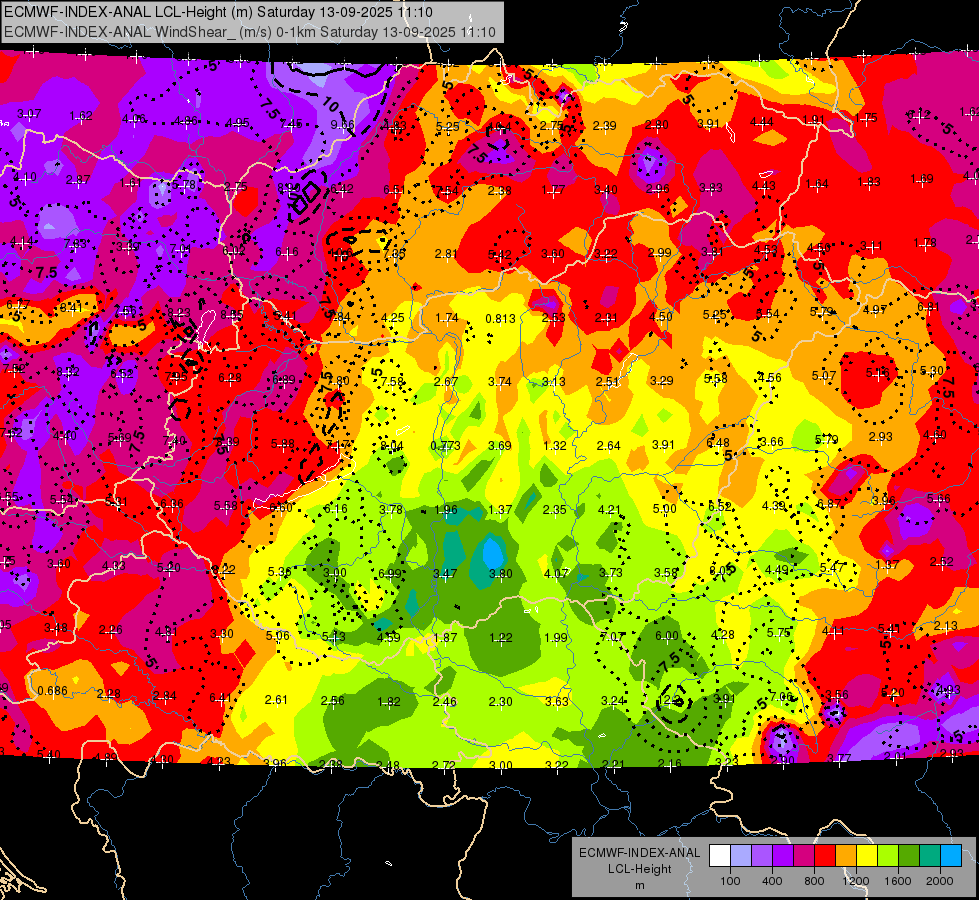Click the light blue legend swatch

click(x=740, y=855)
